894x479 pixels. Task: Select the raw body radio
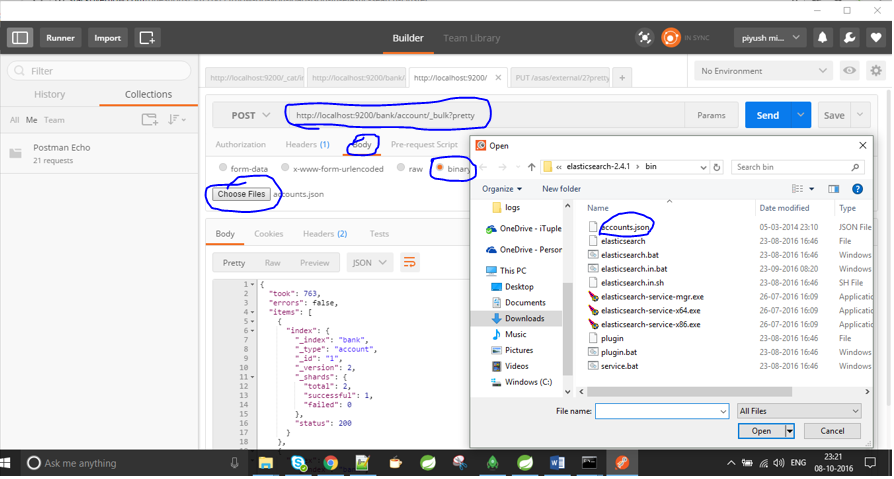(401, 168)
